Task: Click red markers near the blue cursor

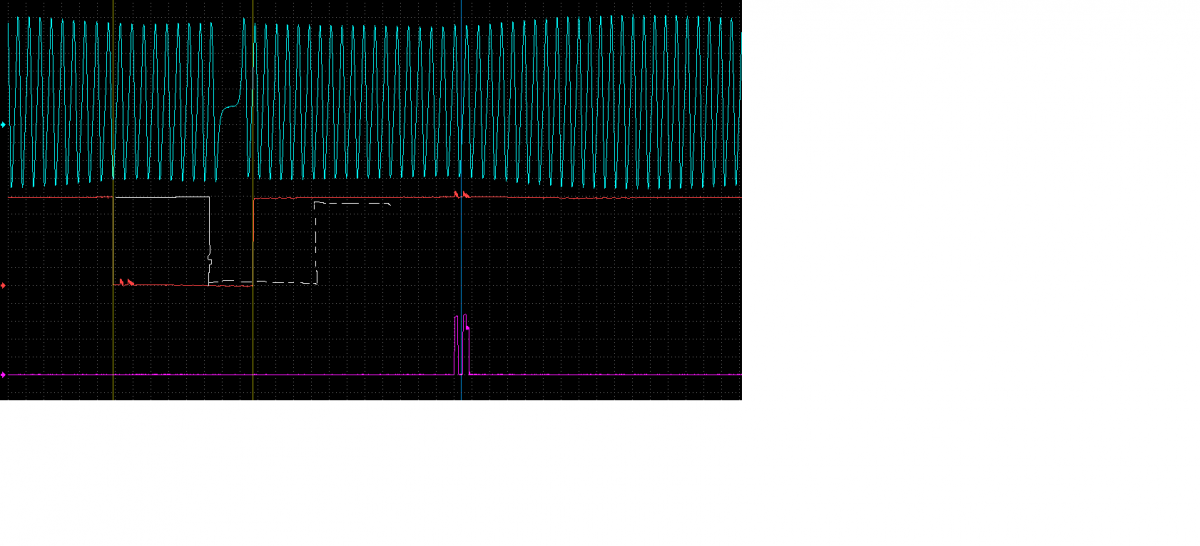Action: click(461, 193)
